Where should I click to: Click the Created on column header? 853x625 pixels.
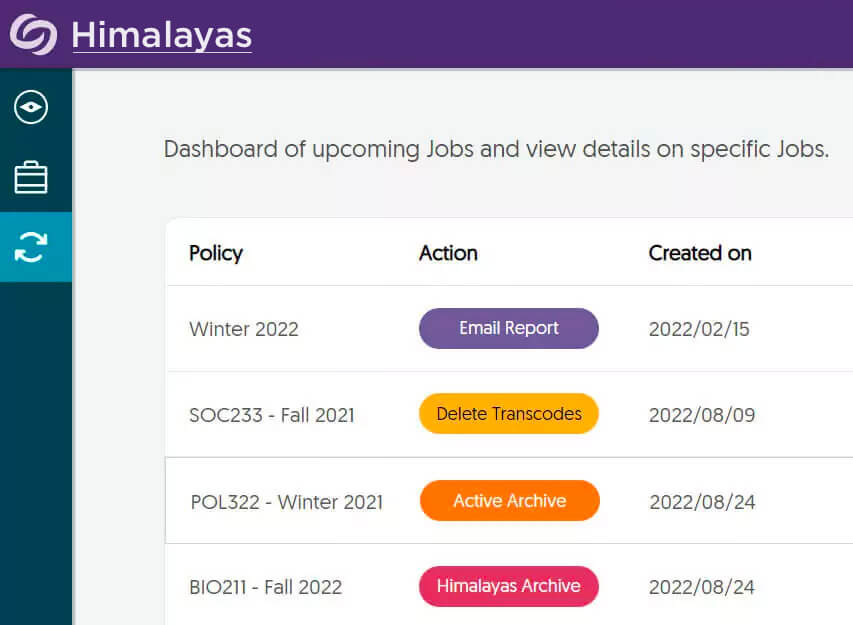(700, 253)
